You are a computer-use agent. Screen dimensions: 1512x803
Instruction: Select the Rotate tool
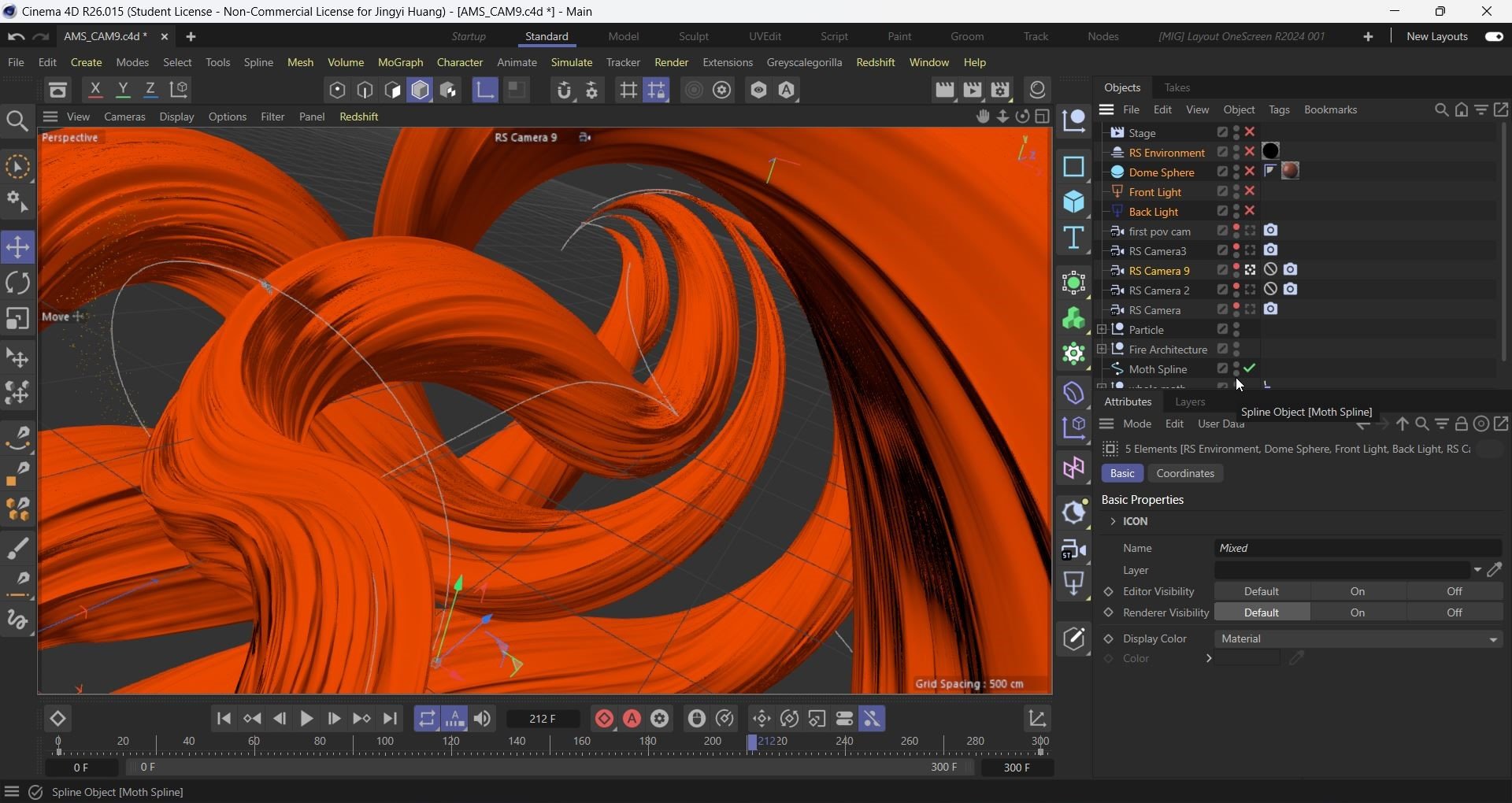[x=17, y=283]
